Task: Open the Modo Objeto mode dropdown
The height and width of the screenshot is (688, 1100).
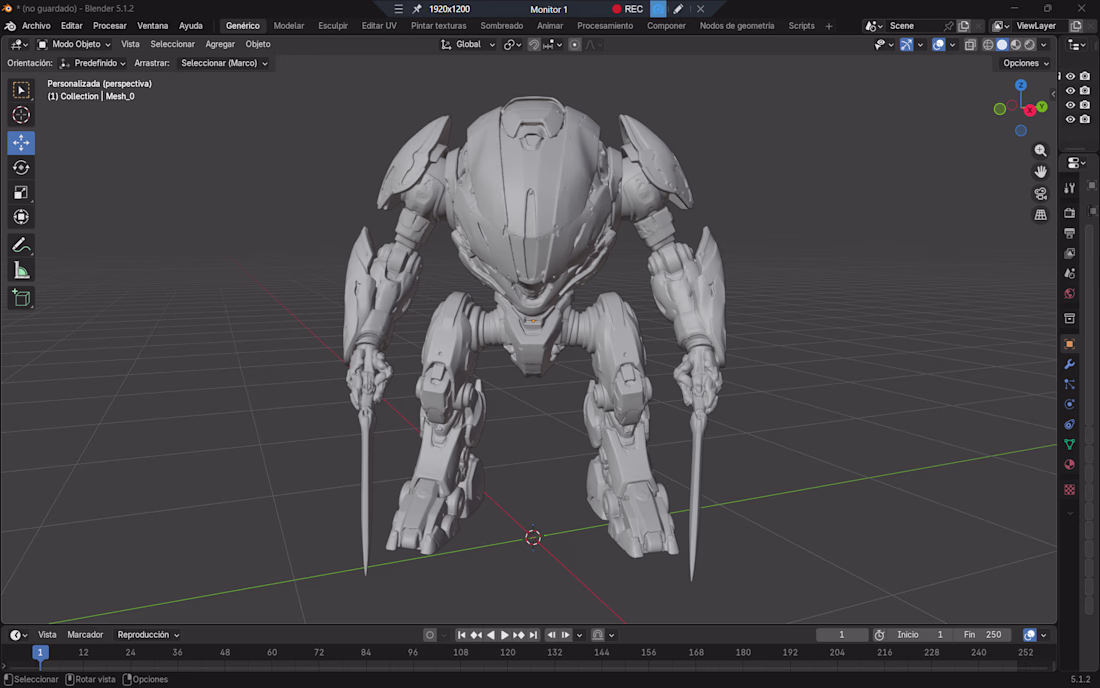Action: (74, 44)
